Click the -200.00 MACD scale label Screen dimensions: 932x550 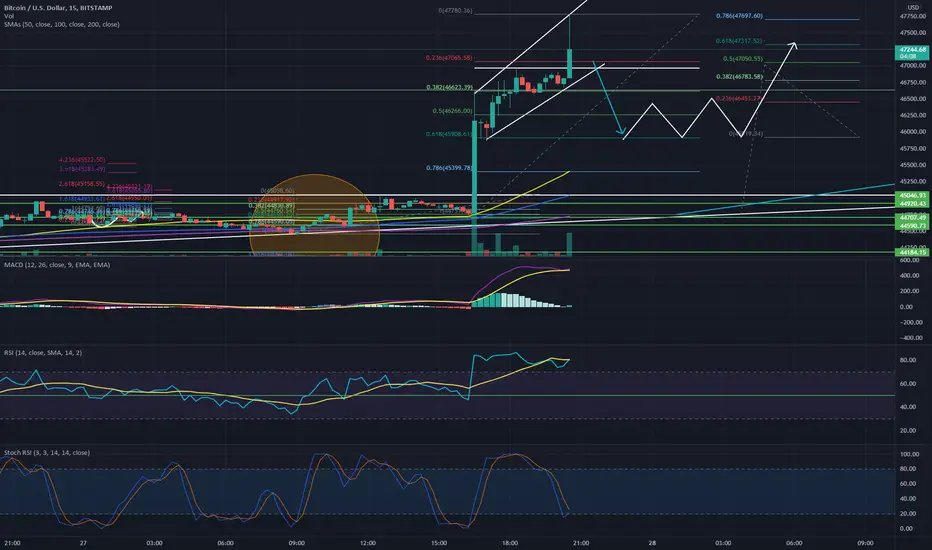coord(909,322)
